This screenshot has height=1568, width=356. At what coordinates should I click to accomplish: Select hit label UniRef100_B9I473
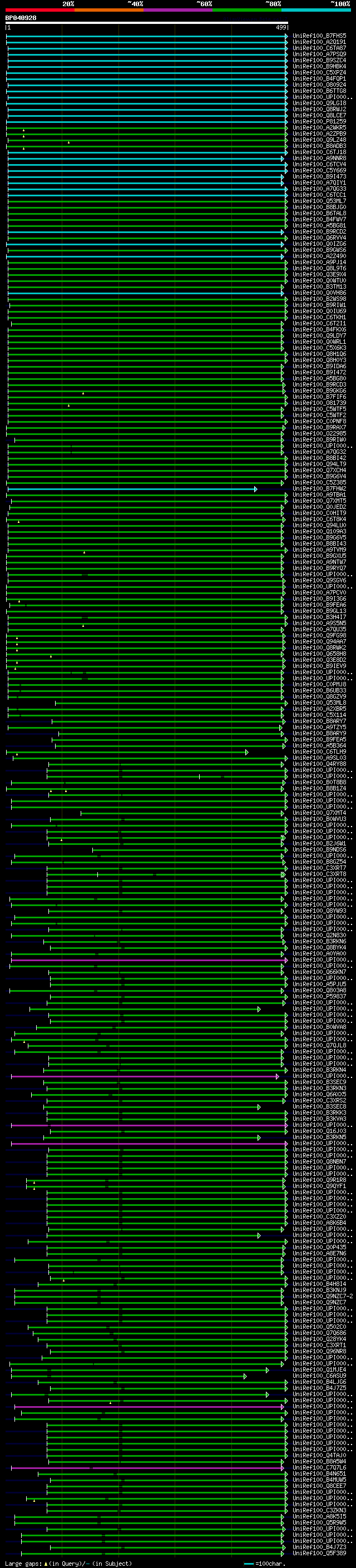(x=319, y=176)
